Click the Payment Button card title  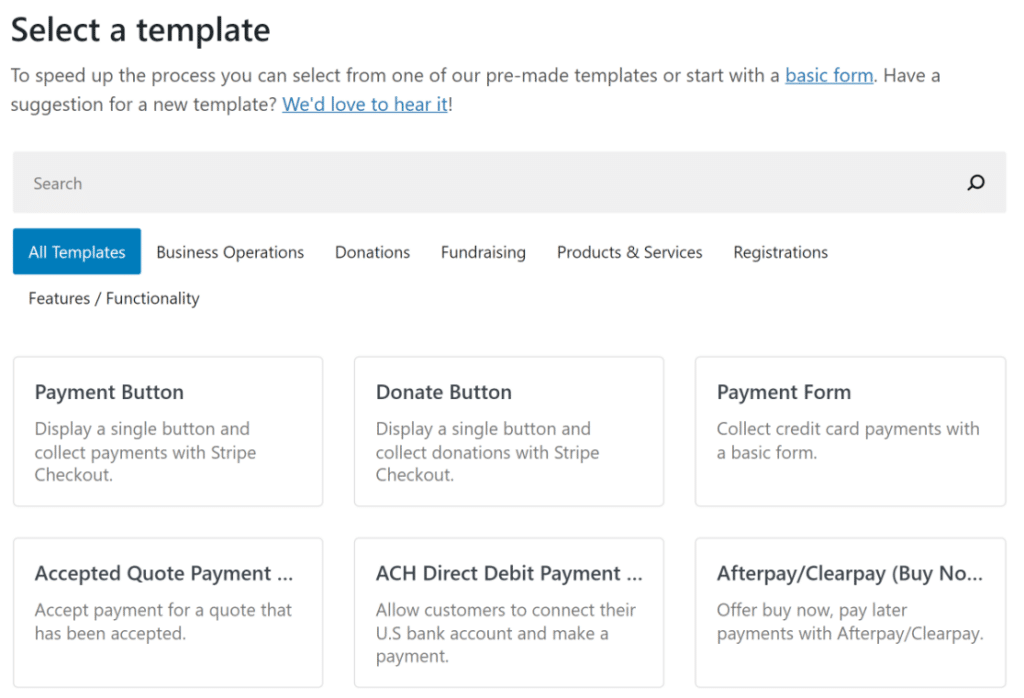pyautogui.click(x=109, y=392)
